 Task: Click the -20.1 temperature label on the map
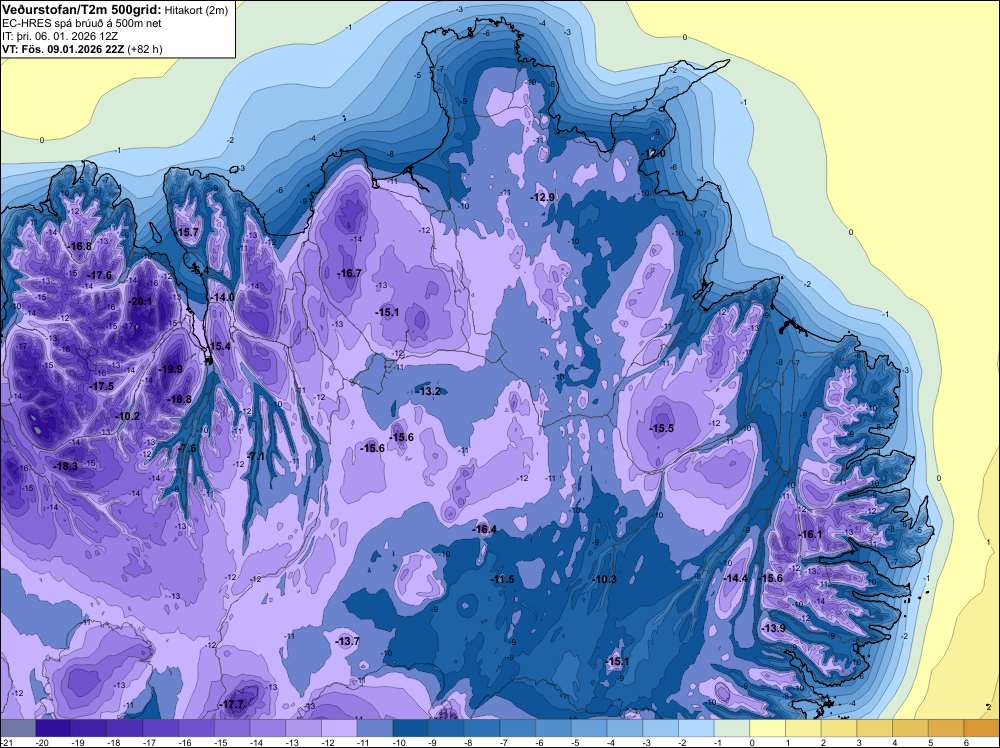[141, 302]
